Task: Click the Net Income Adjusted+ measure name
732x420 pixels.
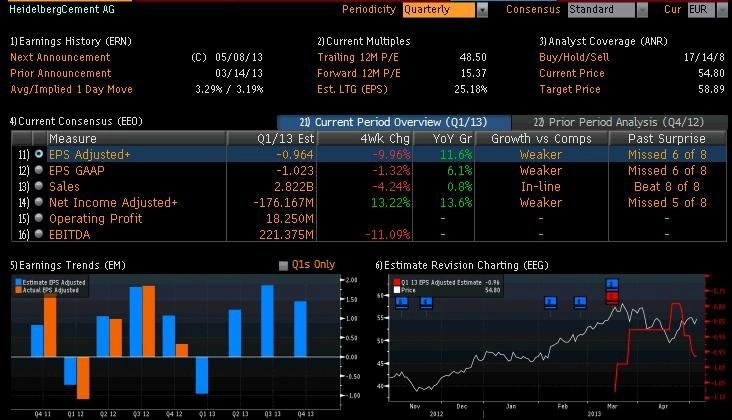Action: point(113,203)
